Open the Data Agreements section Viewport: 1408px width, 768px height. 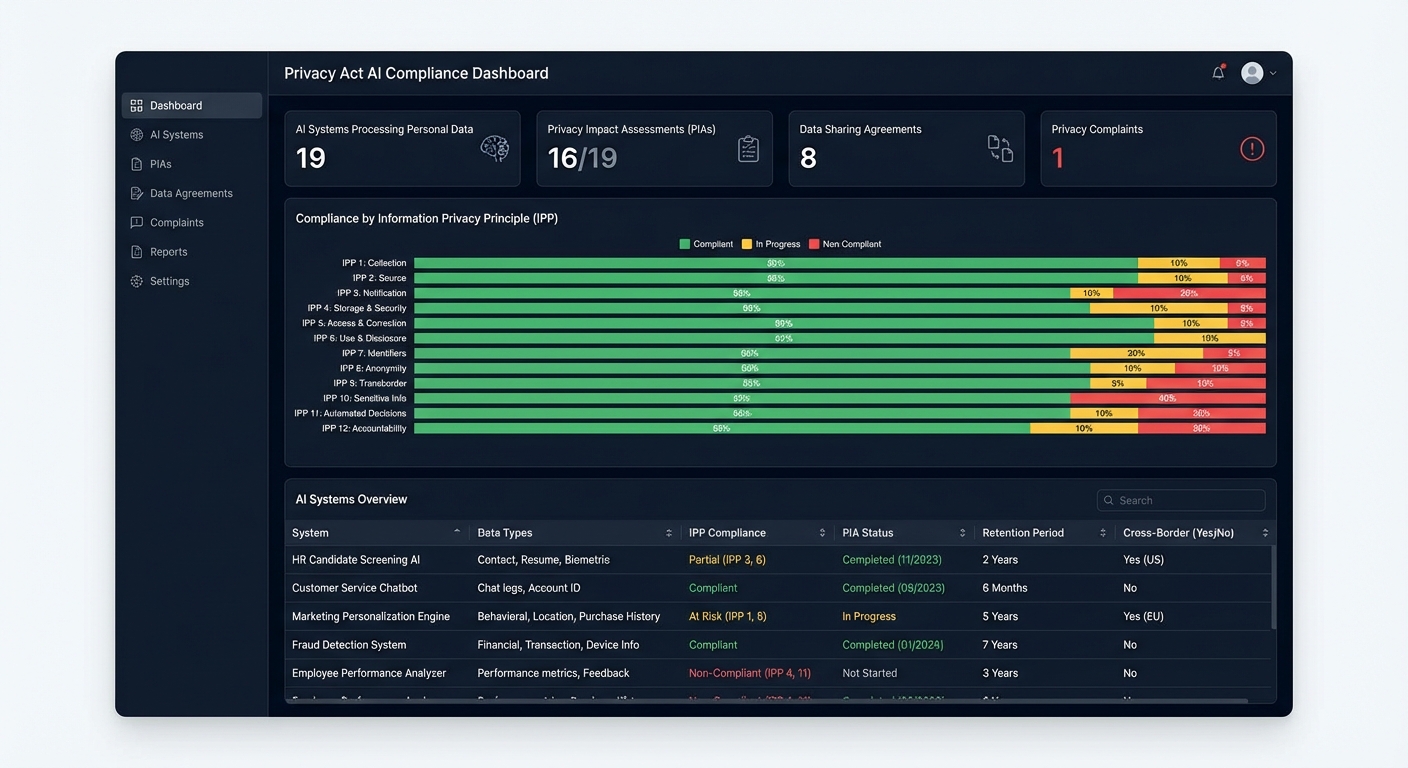[191, 192]
